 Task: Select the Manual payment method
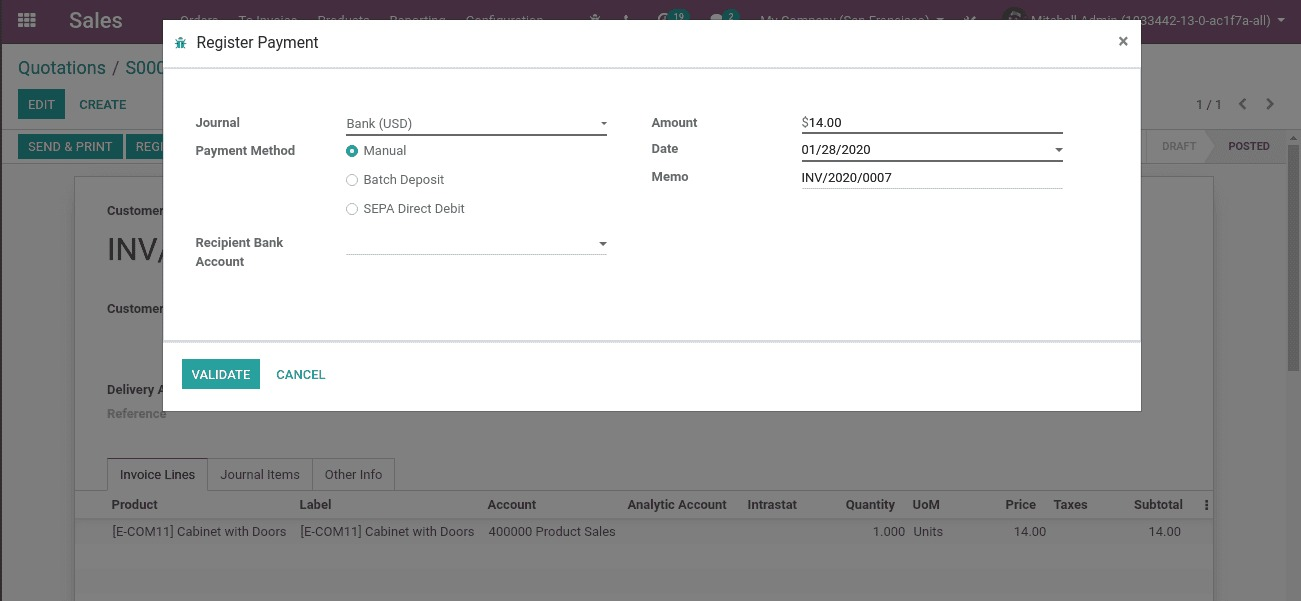[x=352, y=151]
